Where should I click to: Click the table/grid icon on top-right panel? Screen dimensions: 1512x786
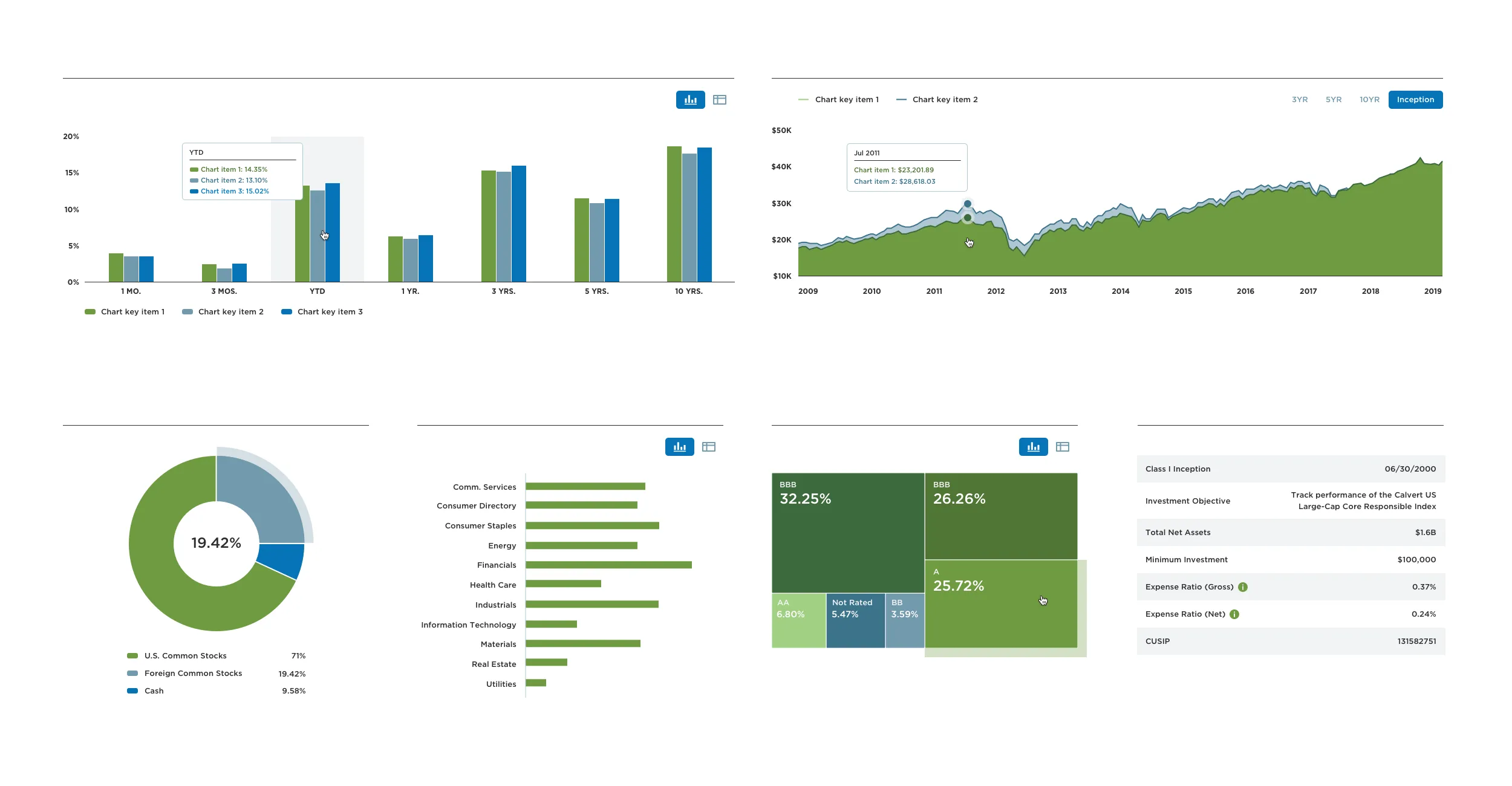click(719, 100)
